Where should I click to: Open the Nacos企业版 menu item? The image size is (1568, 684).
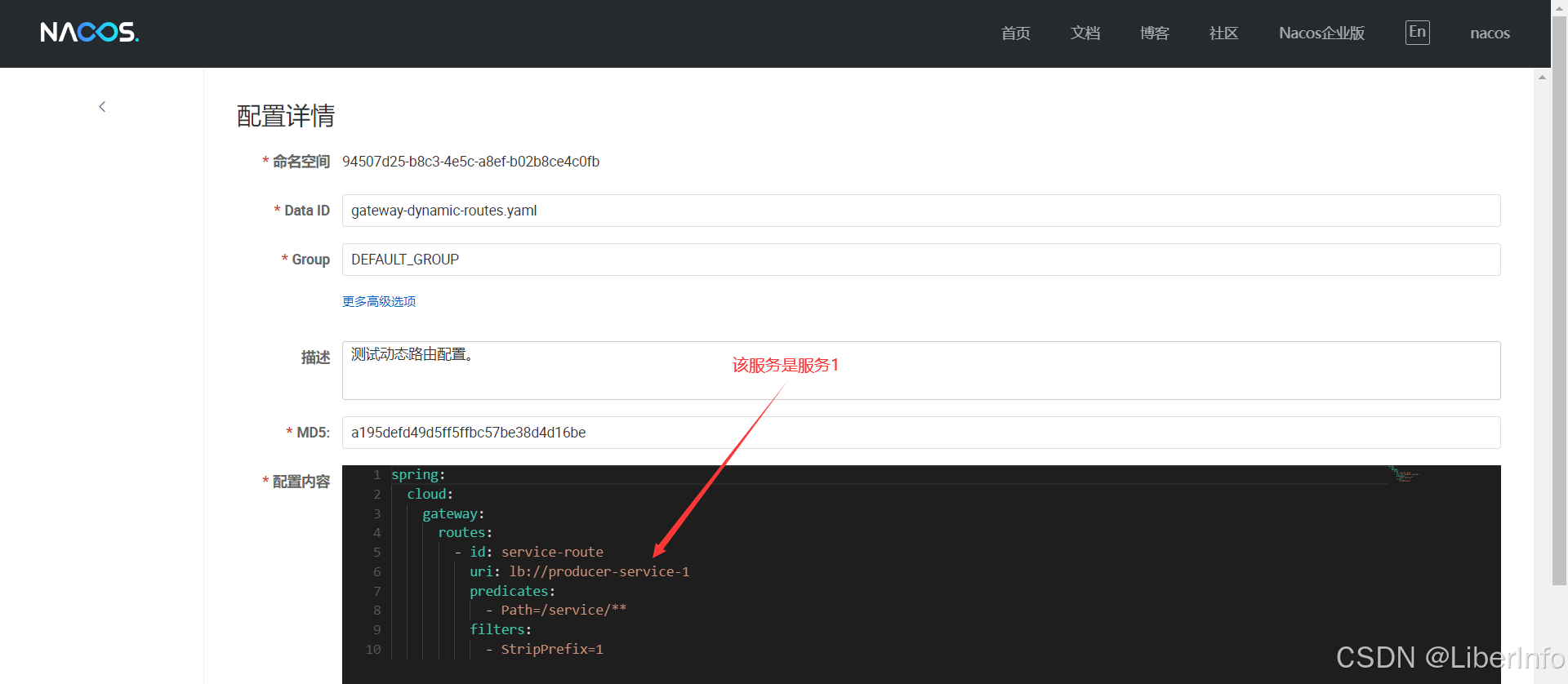tap(1321, 33)
